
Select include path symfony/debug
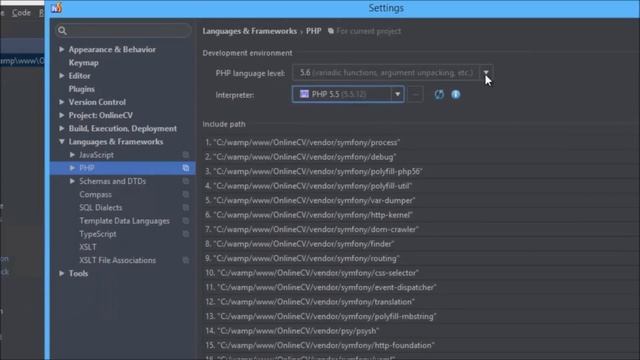tap(301, 157)
